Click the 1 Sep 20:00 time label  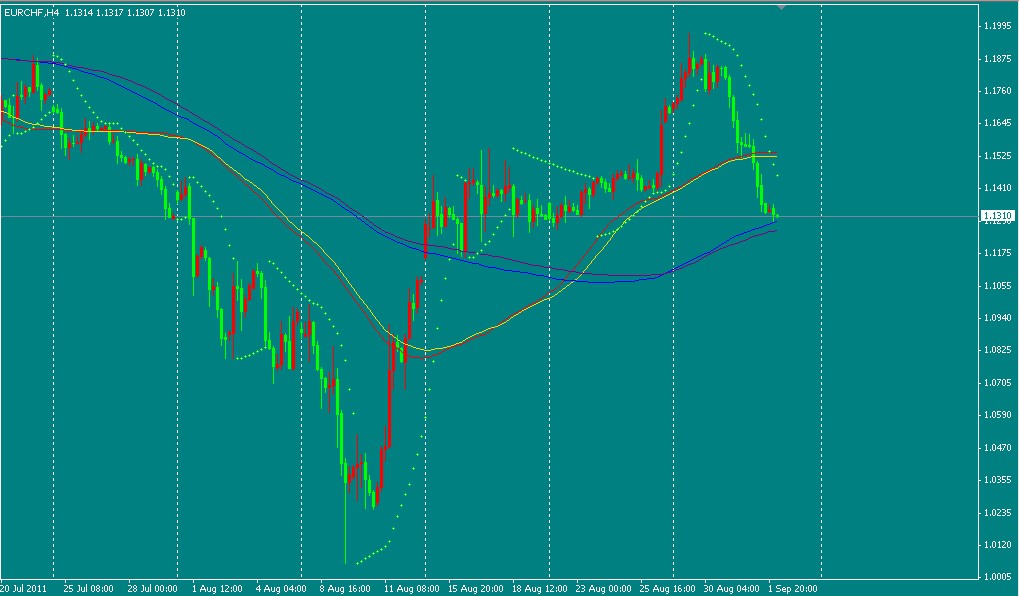[793, 589]
